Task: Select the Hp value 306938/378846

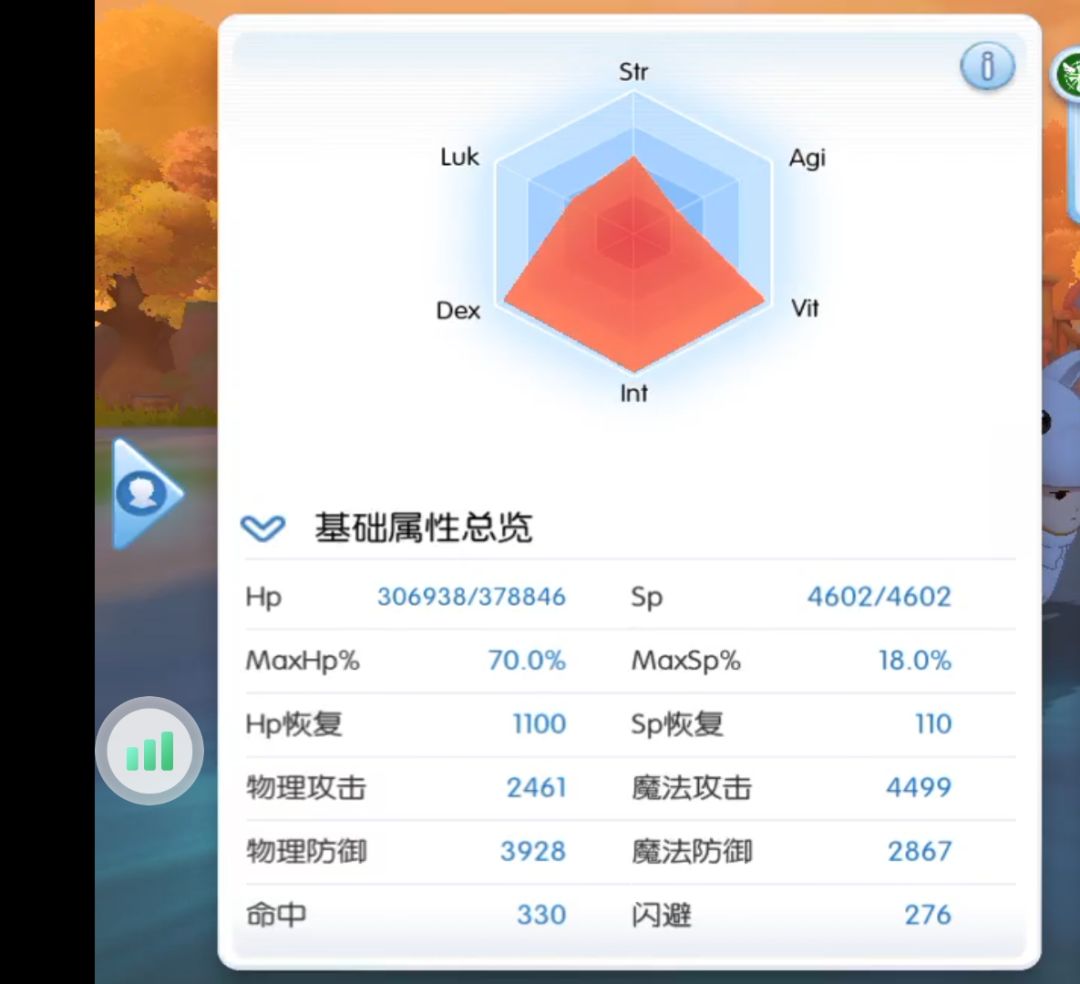Action: tap(472, 596)
